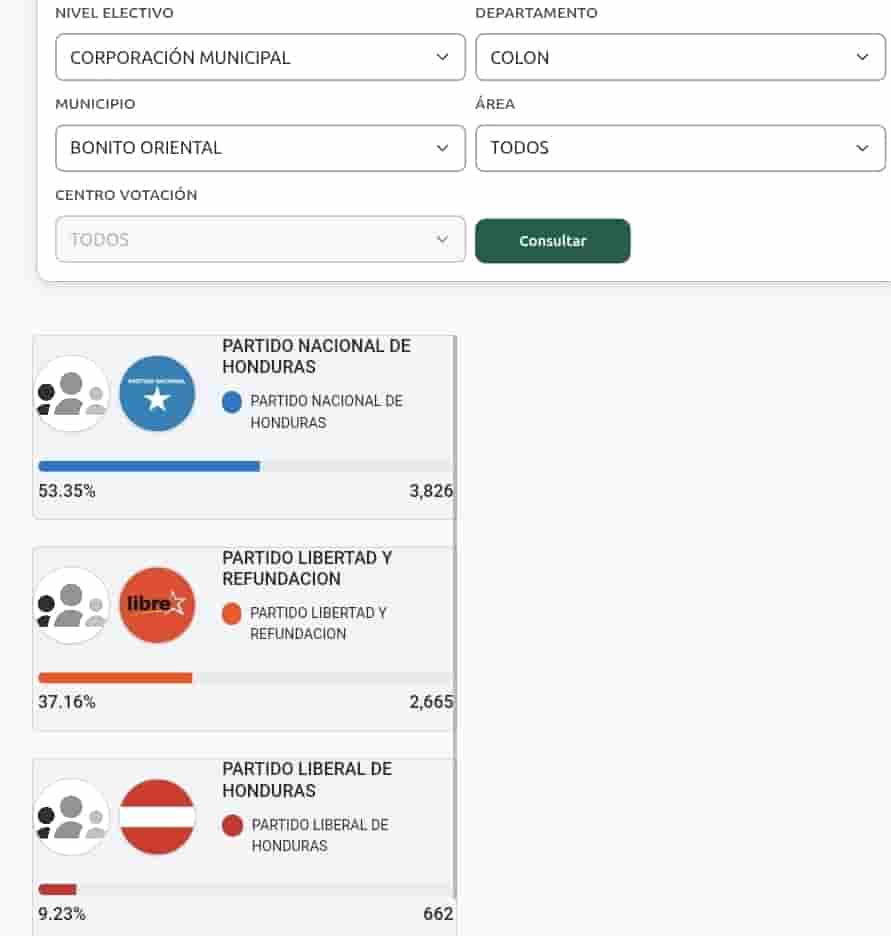
Task: Click candidates group icon for Partido Libertad
Action: [71, 605]
